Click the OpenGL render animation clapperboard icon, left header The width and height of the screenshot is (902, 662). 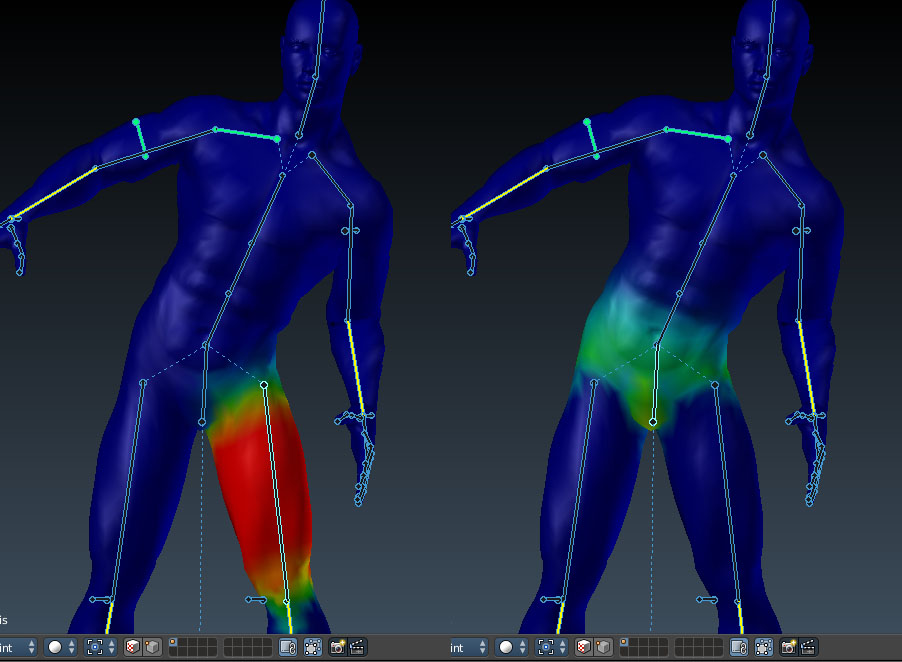pos(356,647)
